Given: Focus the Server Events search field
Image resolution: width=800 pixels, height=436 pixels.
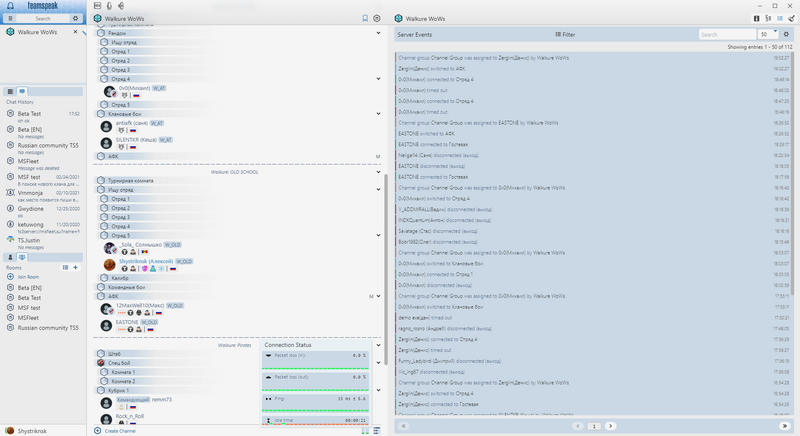Looking at the screenshot, I should 727,34.
